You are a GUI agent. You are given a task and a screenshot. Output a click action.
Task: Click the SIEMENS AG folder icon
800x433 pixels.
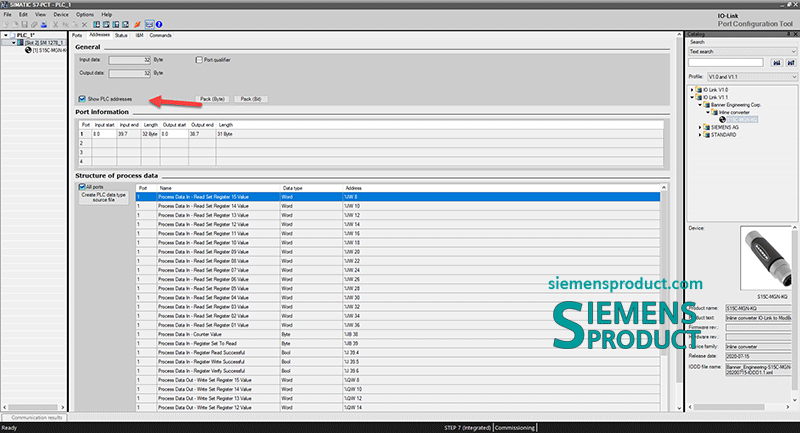[707, 128]
